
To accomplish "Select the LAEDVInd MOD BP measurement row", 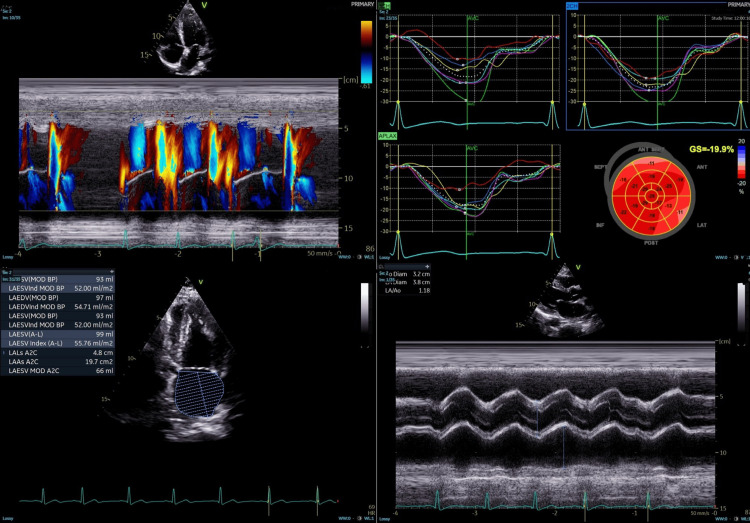I will 57,307.
